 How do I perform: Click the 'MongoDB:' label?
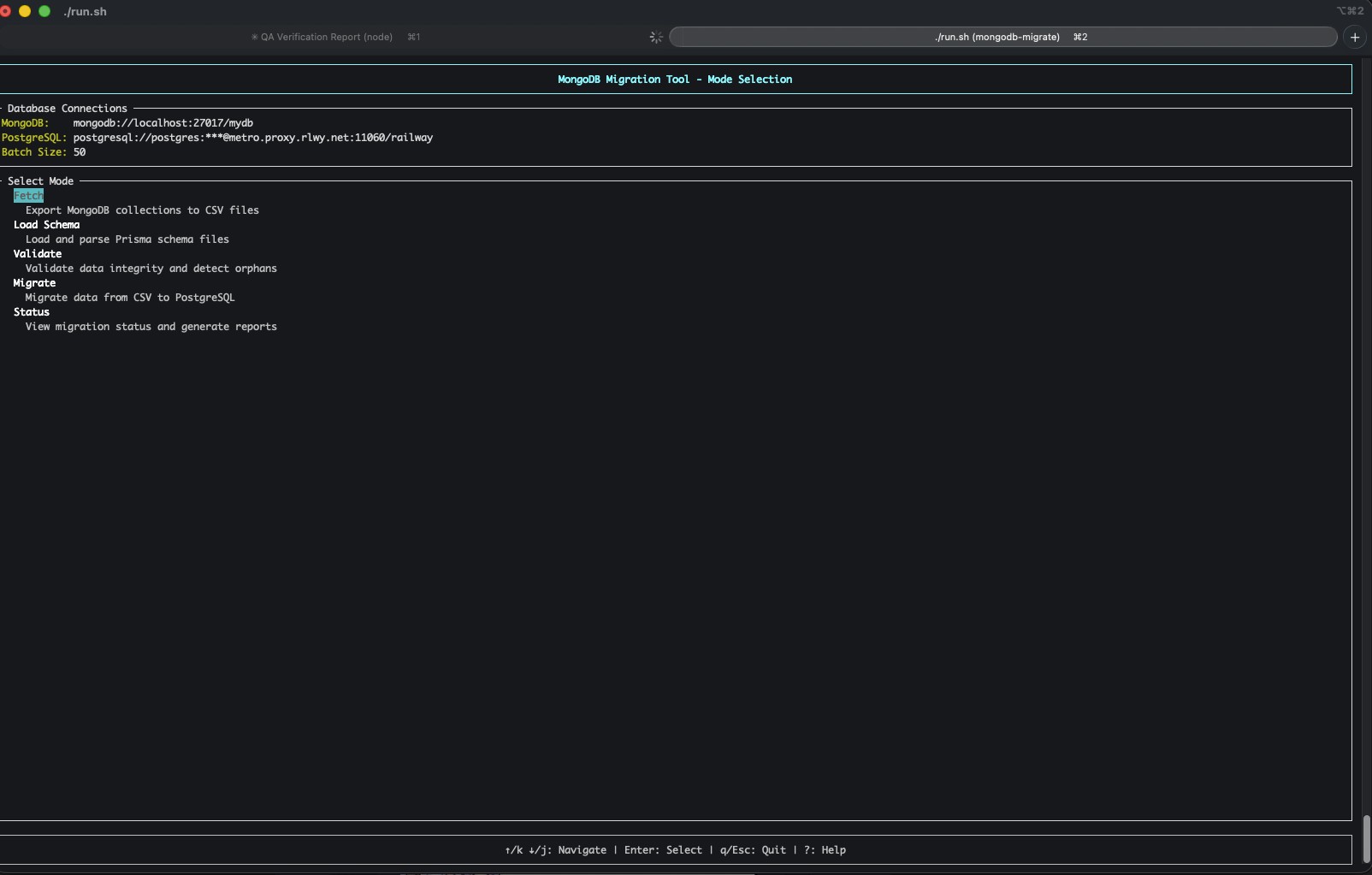(26, 123)
